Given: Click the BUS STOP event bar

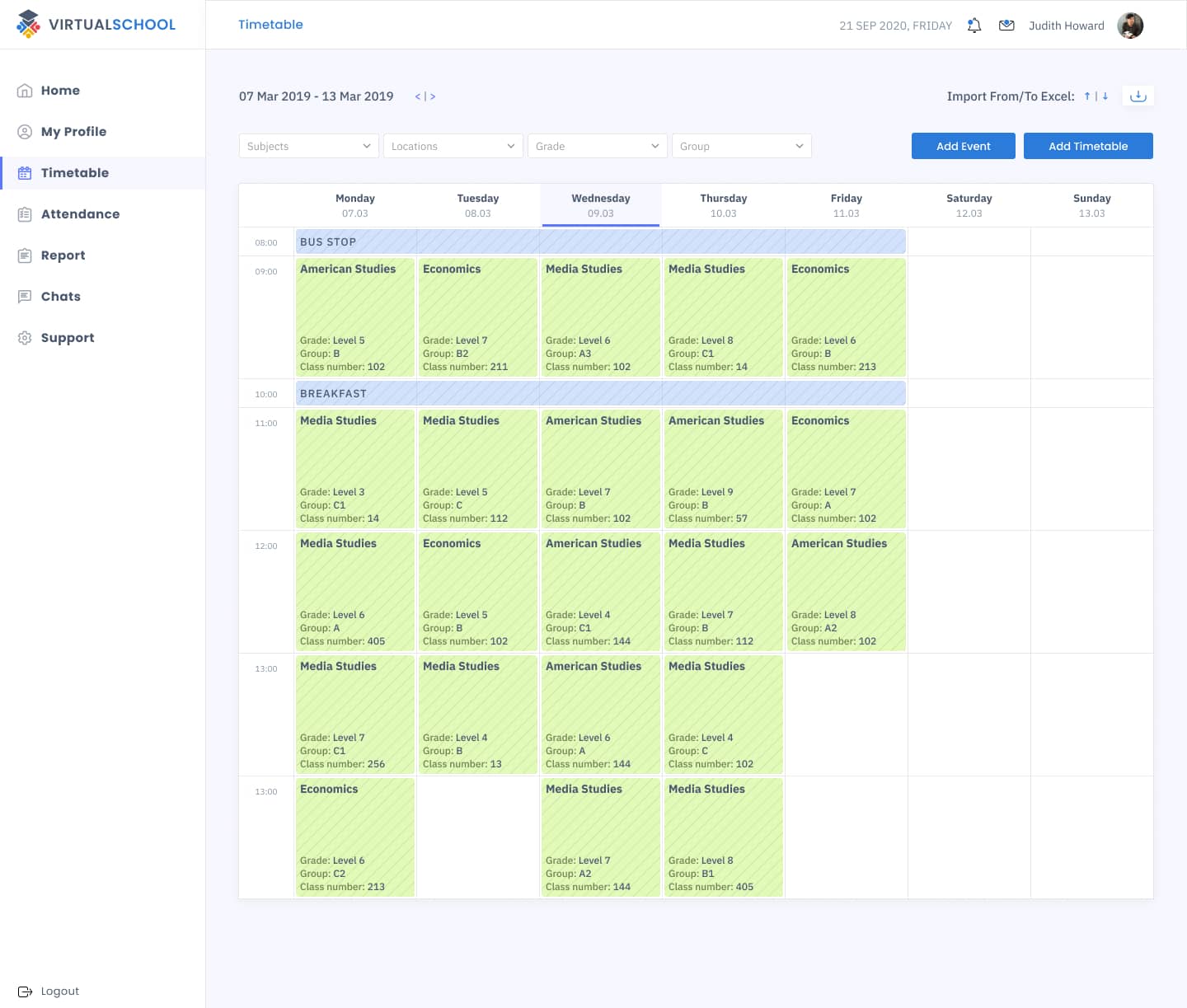Looking at the screenshot, I should pyautogui.click(x=601, y=241).
